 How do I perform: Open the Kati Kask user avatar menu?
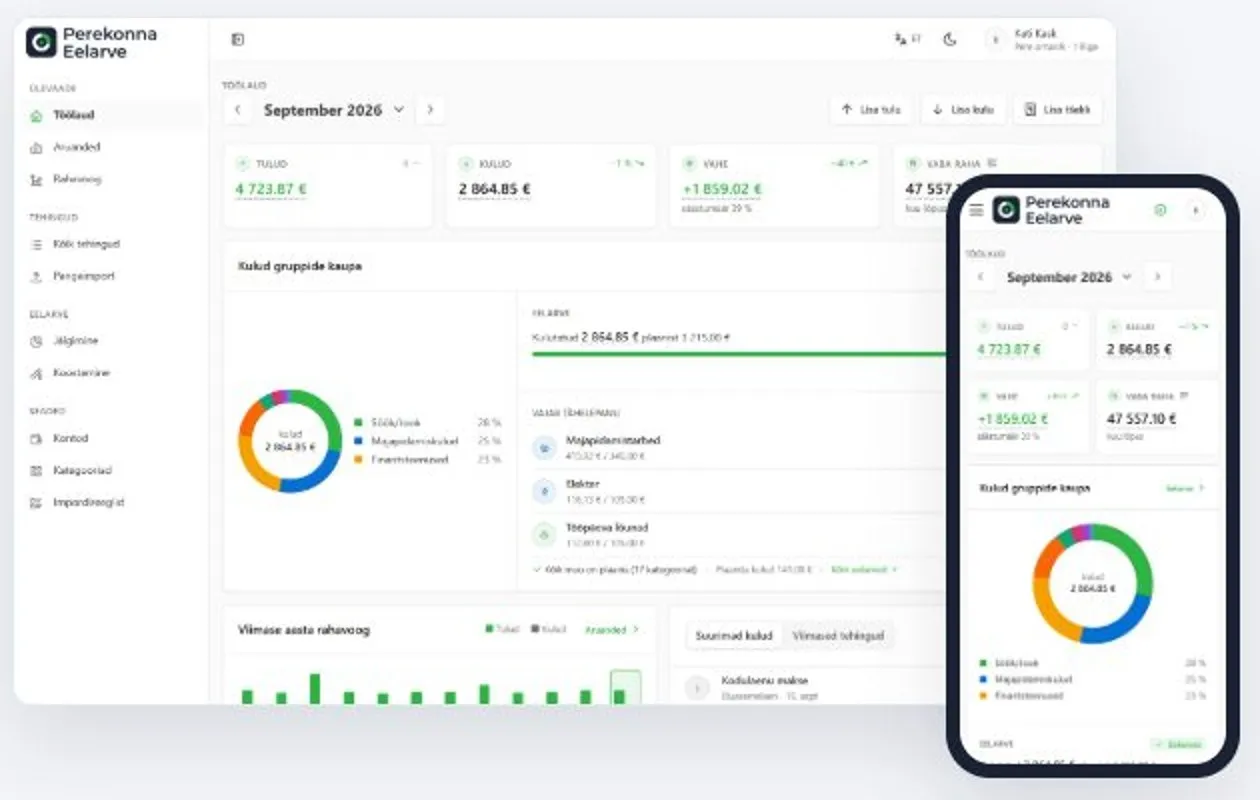[x=995, y=39]
